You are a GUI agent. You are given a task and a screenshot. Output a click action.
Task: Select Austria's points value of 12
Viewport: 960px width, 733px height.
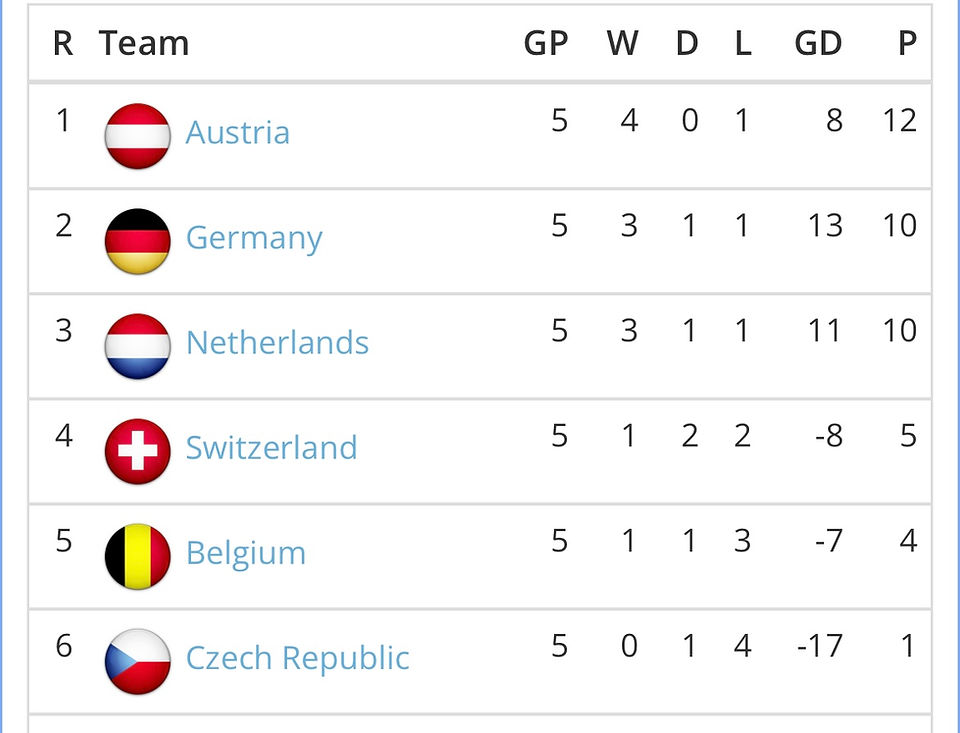900,120
